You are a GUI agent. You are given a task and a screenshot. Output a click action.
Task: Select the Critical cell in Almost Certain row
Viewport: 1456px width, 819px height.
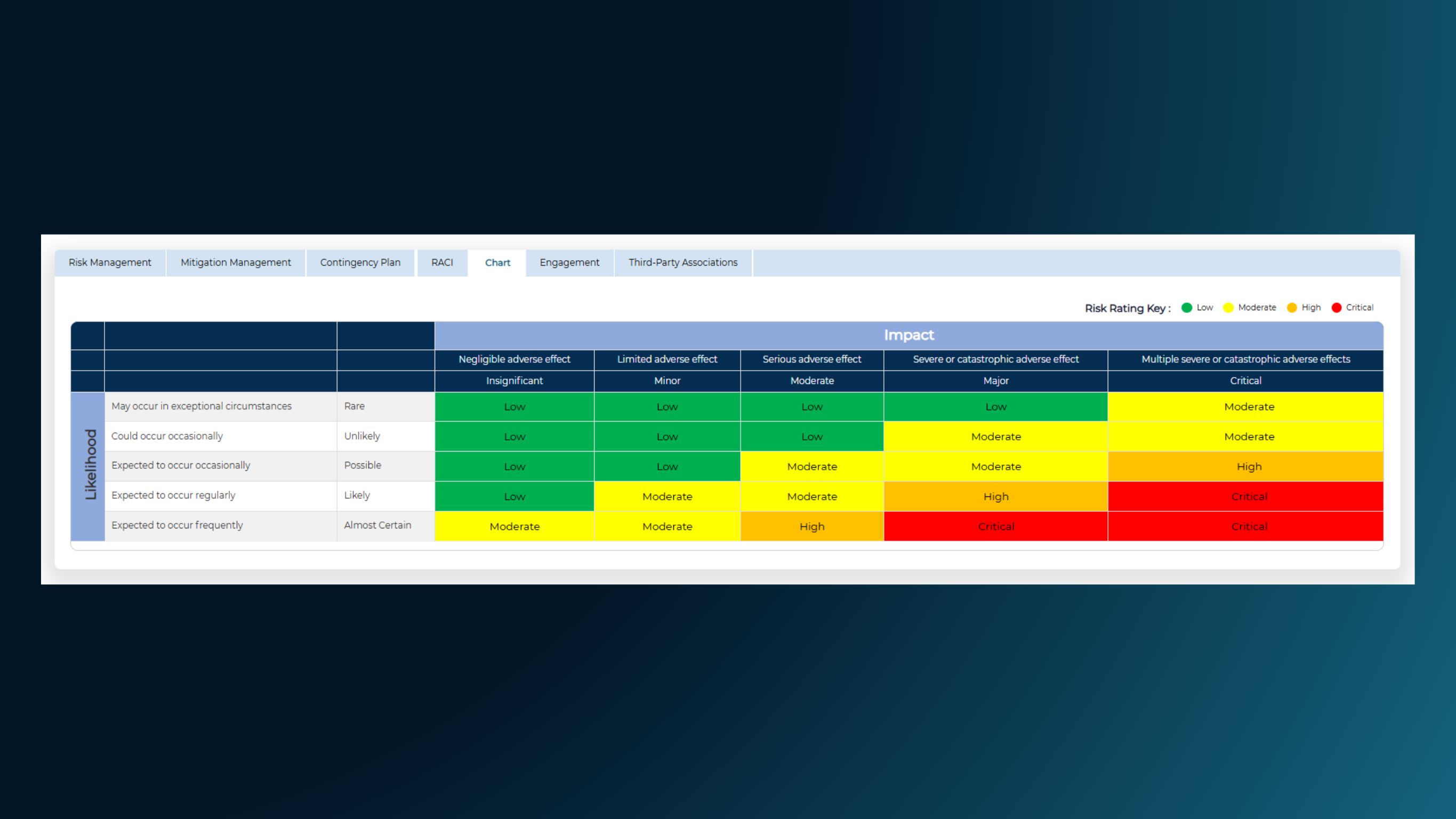[x=996, y=526]
